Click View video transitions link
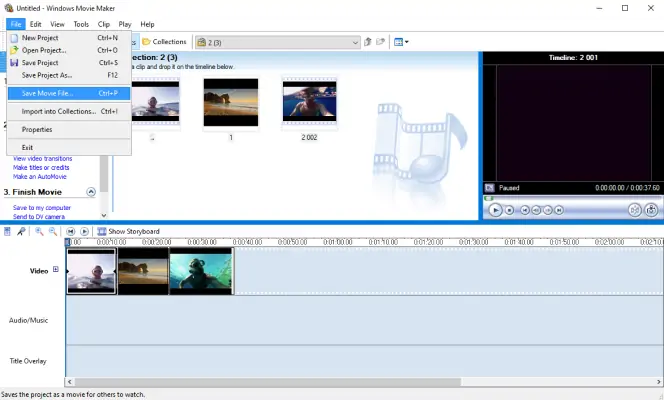Viewport: 664px width, 400px height. [x=42, y=159]
